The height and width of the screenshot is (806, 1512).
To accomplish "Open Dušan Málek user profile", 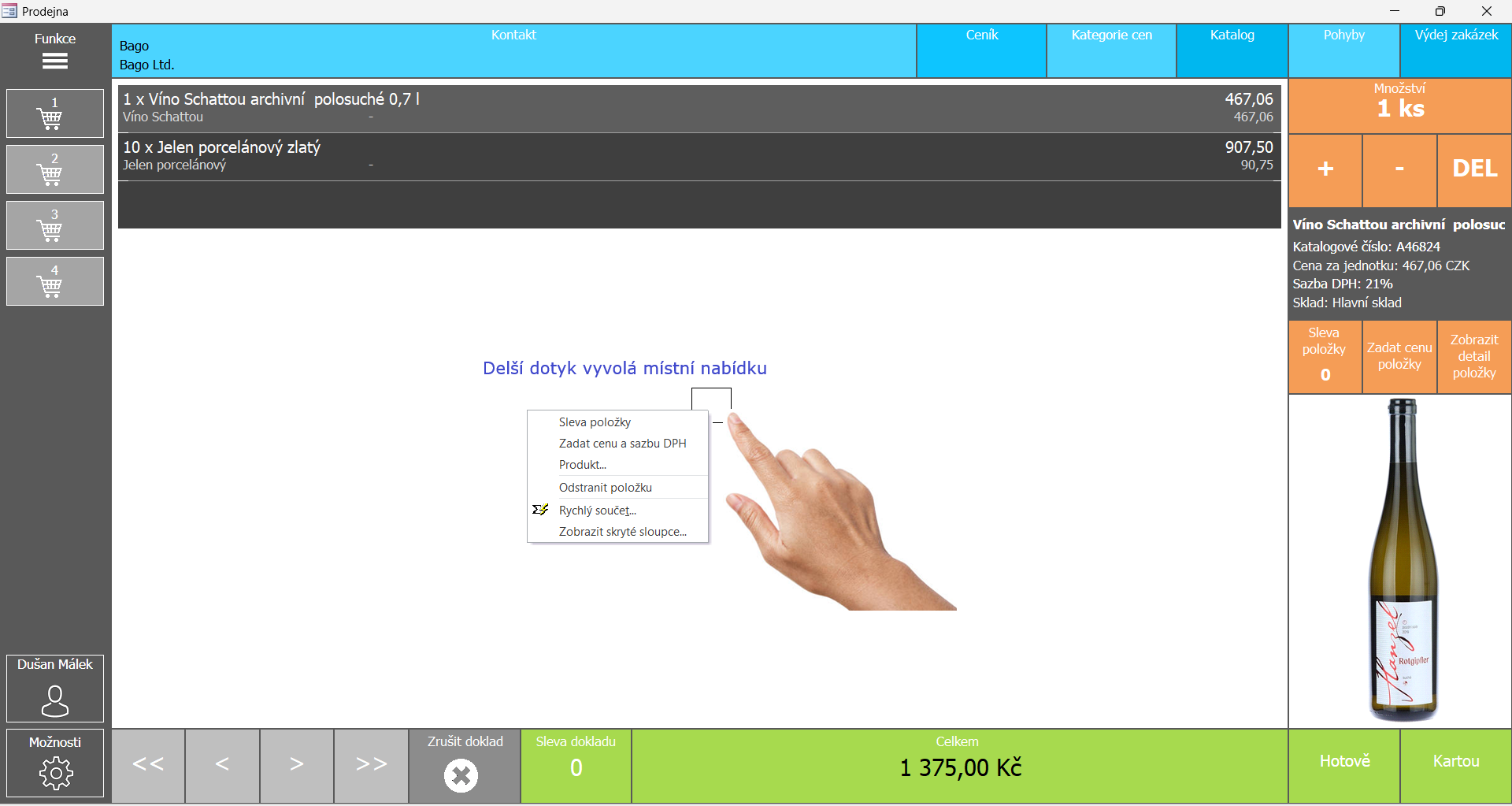I will [x=55, y=689].
